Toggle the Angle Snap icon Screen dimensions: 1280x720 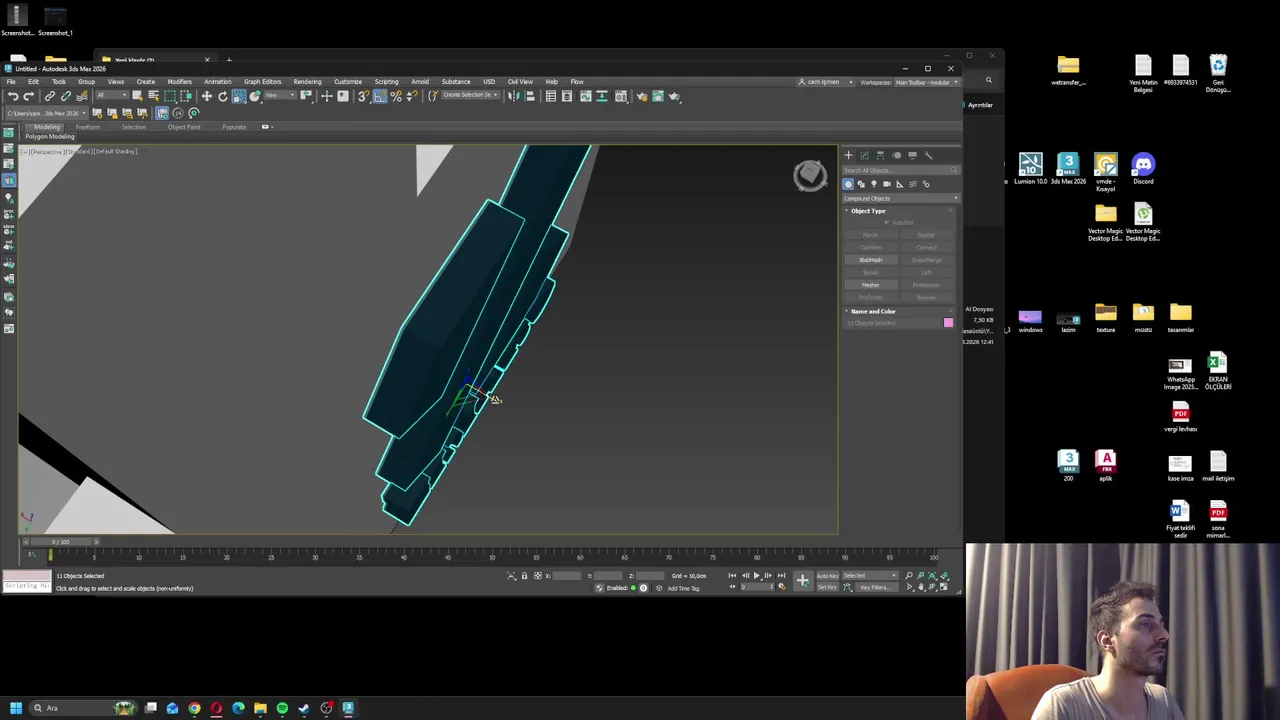[380, 96]
